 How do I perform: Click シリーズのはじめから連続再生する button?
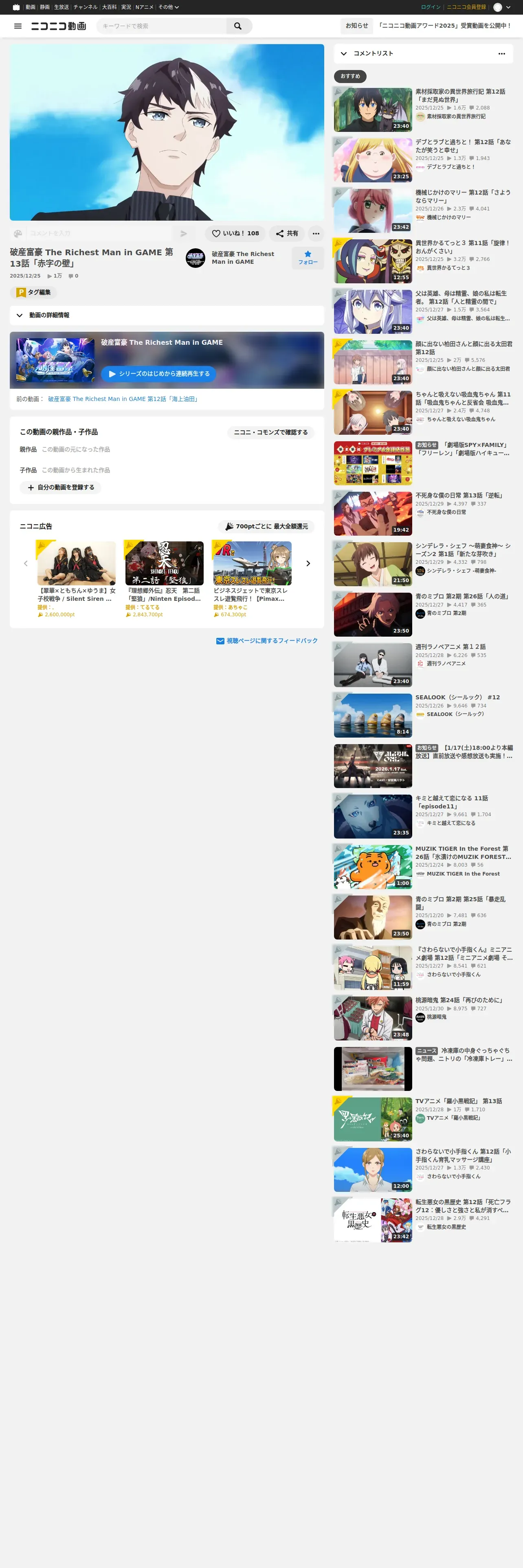pos(158,374)
